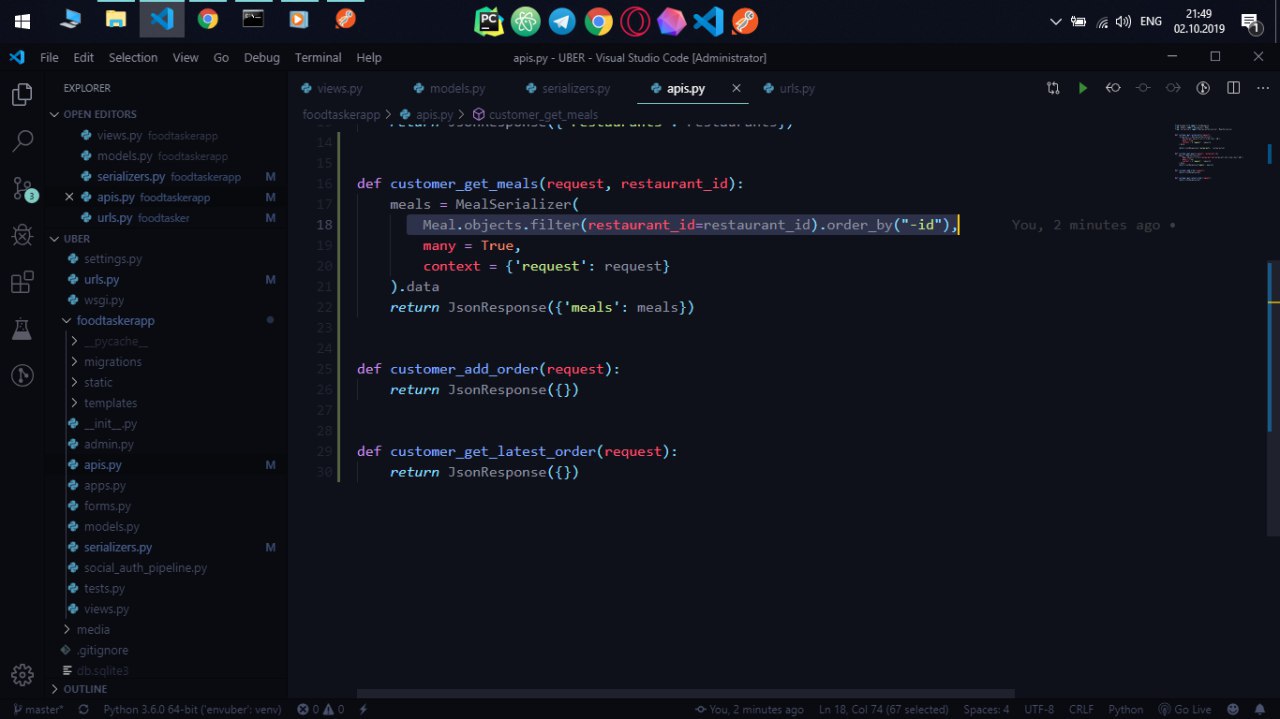Toggle file blame annotations clock icon
The width and height of the screenshot is (1280, 719).
(1204, 88)
